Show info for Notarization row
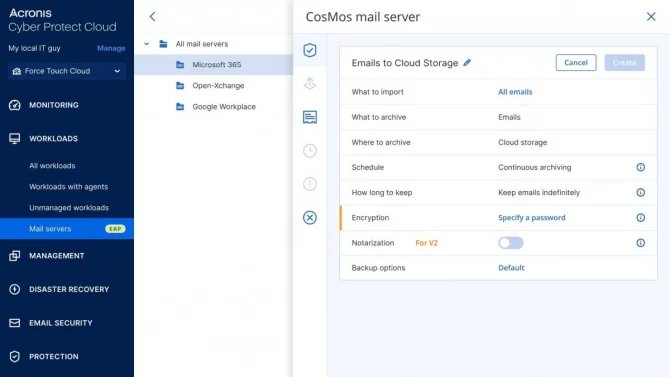Screen dimensions: 670x377 click(x=641, y=243)
